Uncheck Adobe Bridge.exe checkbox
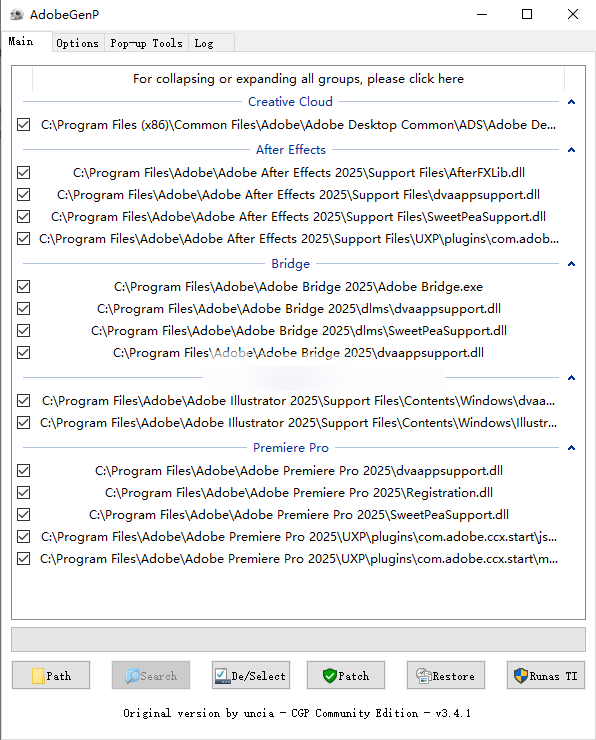 pyautogui.click(x=24, y=286)
